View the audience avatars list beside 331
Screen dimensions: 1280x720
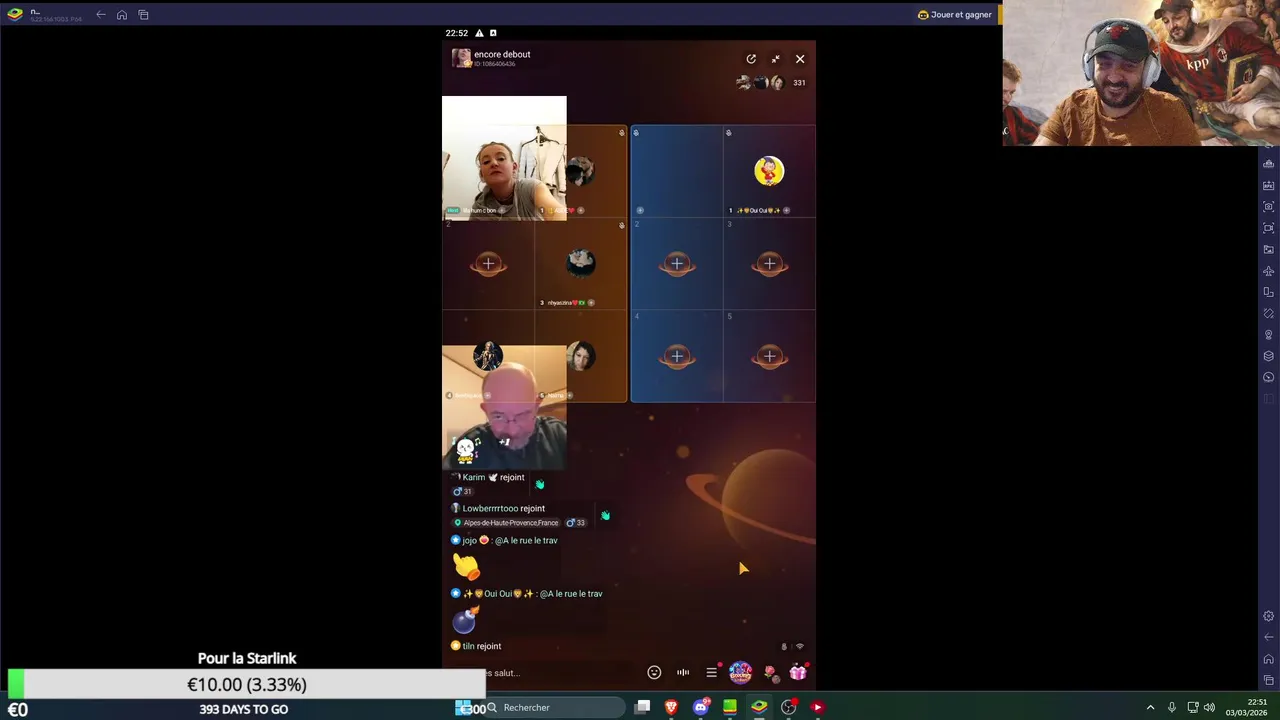[x=761, y=83]
